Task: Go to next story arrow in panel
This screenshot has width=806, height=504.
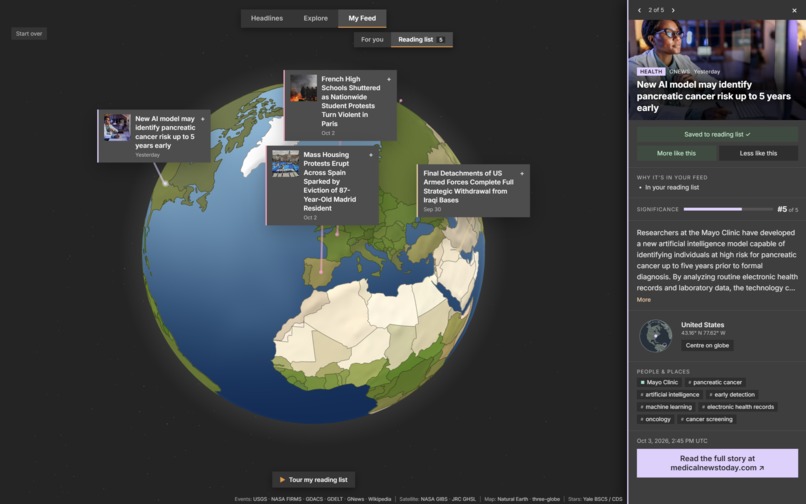Action: pos(673,10)
